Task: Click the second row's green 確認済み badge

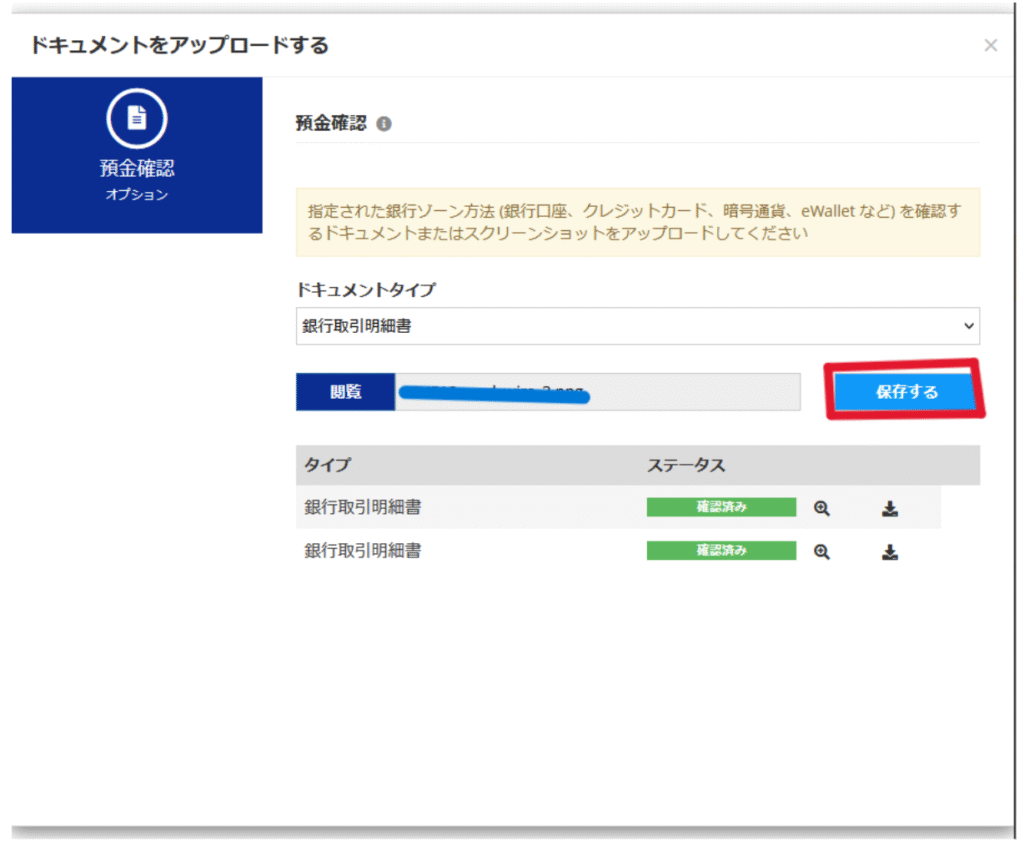Action: (721, 551)
